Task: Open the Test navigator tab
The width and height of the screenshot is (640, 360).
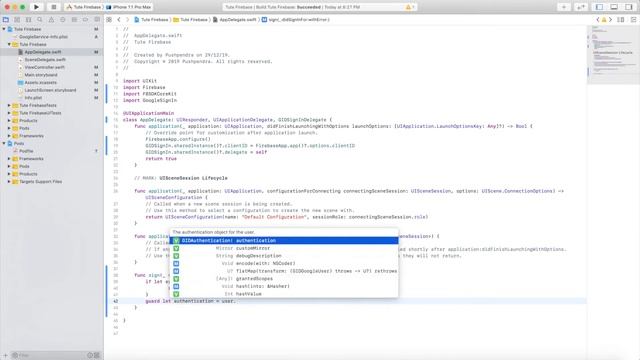Action: point(62,20)
